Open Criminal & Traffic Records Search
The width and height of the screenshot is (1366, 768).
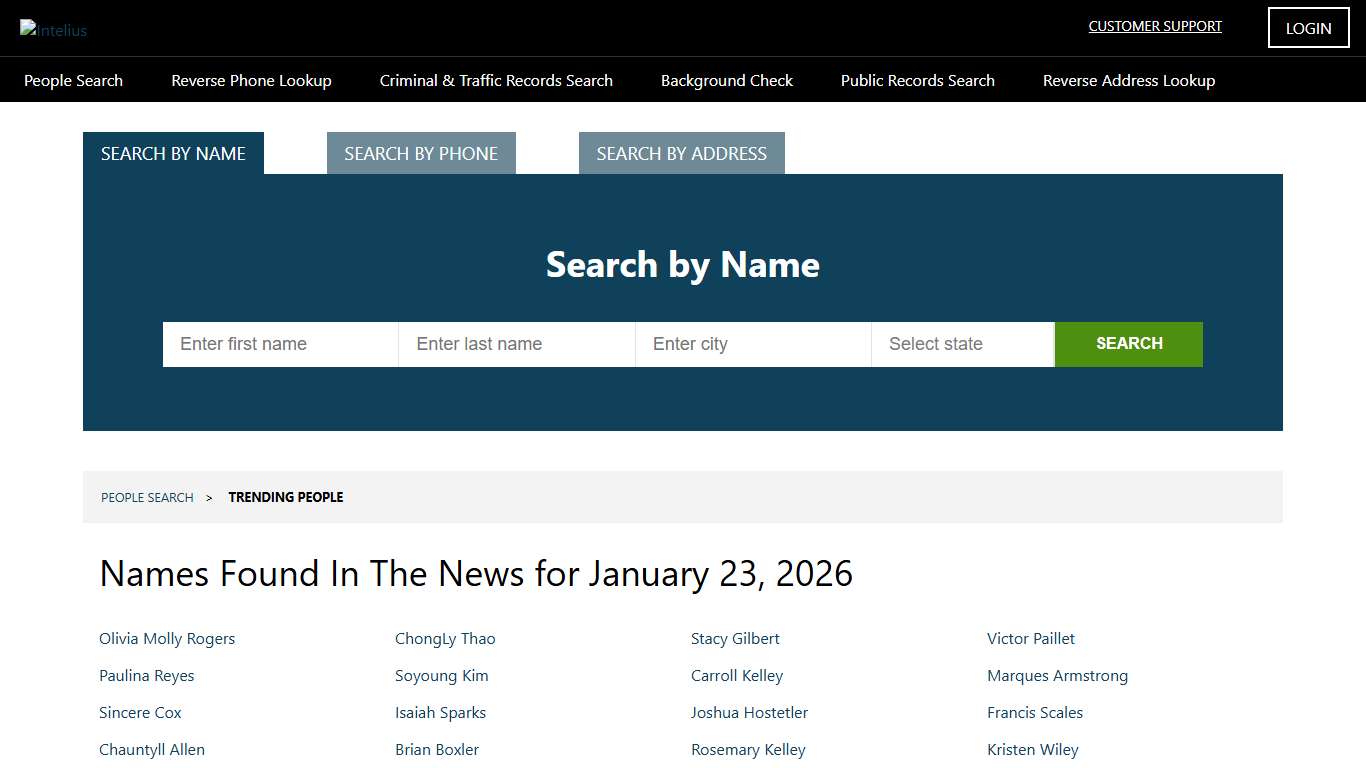[496, 80]
